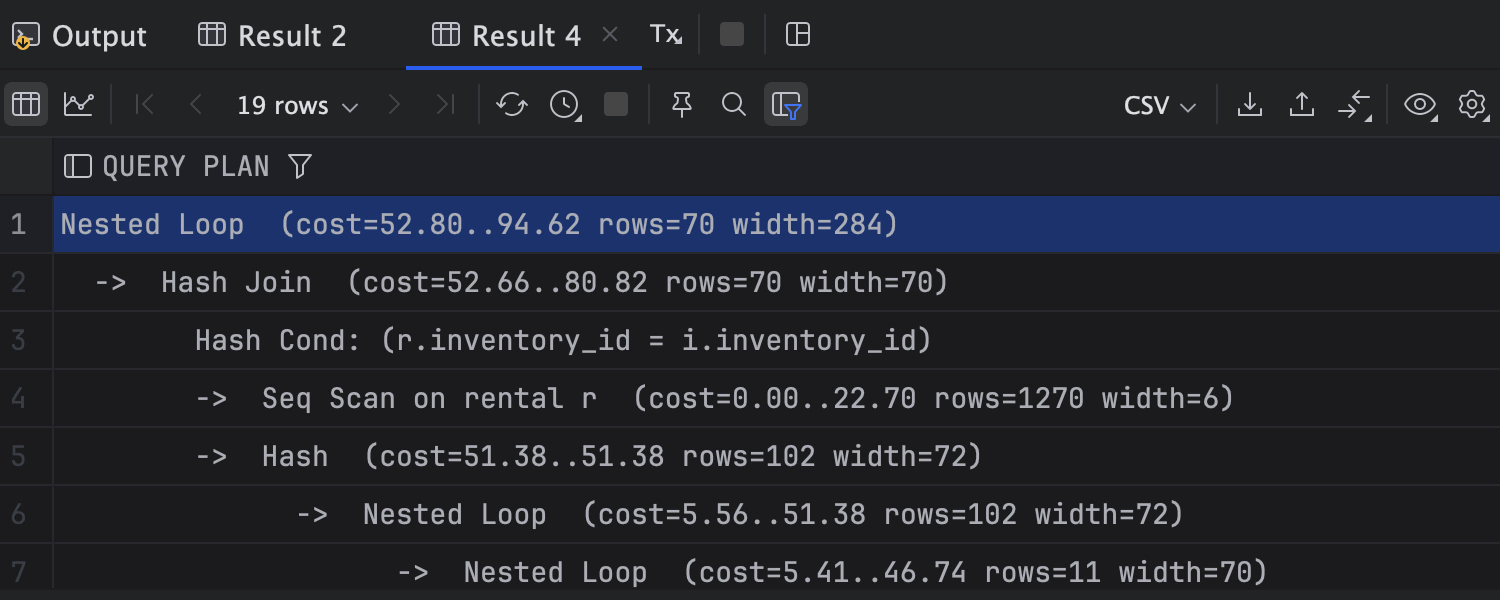The height and width of the screenshot is (600, 1500).
Task: Open result settings gear
Action: pyautogui.click(x=1472, y=104)
